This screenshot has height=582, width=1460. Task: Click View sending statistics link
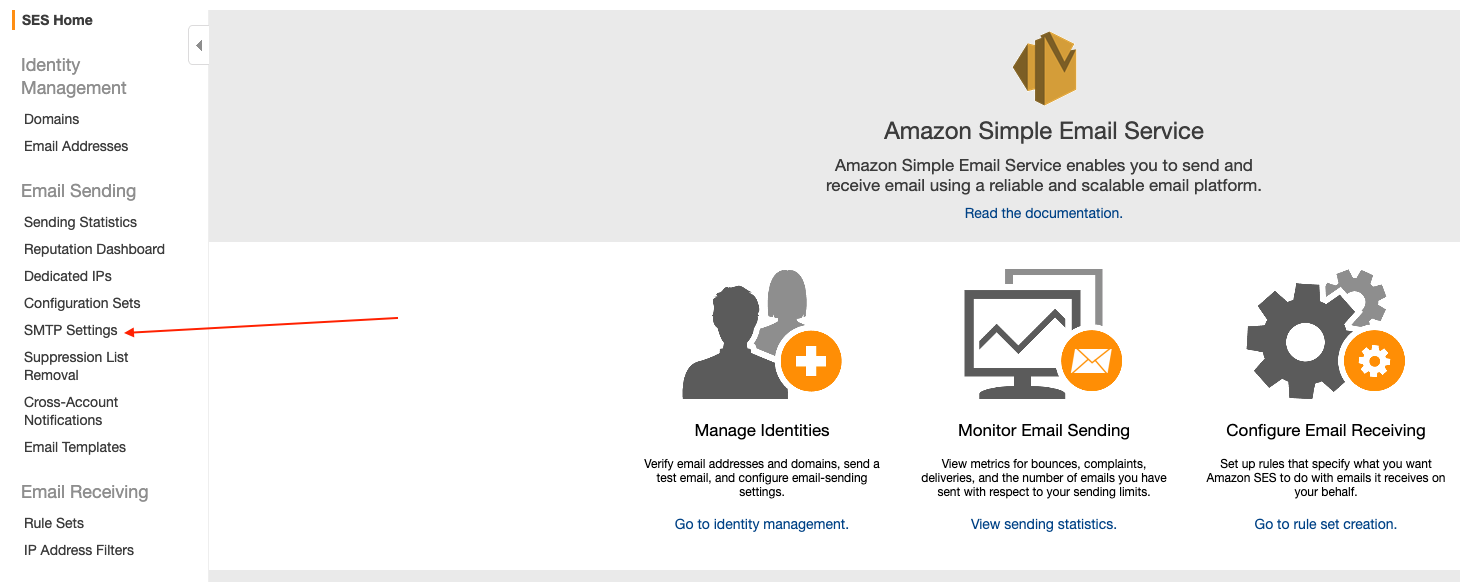click(1043, 524)
